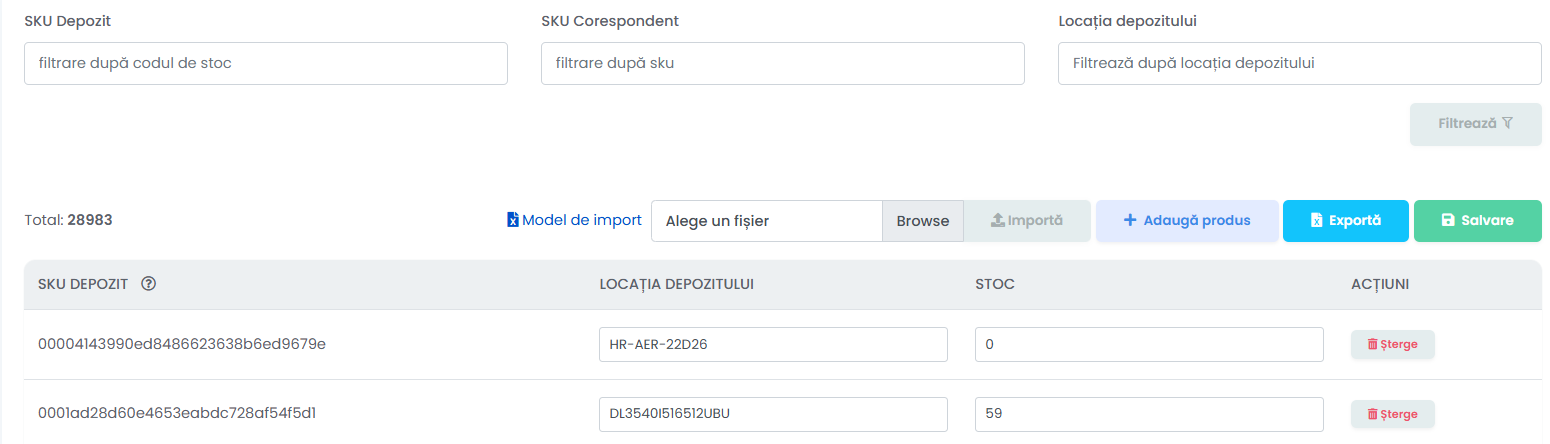Viewport: 1550px width, 444px height.
Task: Click the STOC column header
Action: [x=995, y=284]
